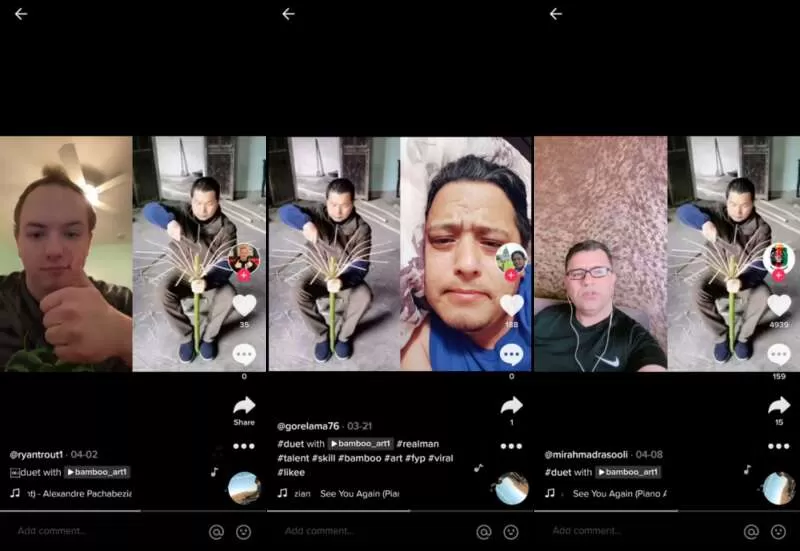The image size is (800, 551).
Task: Open the bamboo_art1 duet link under gorelama76
Action: pyautogui.click(x=360, y=444)
